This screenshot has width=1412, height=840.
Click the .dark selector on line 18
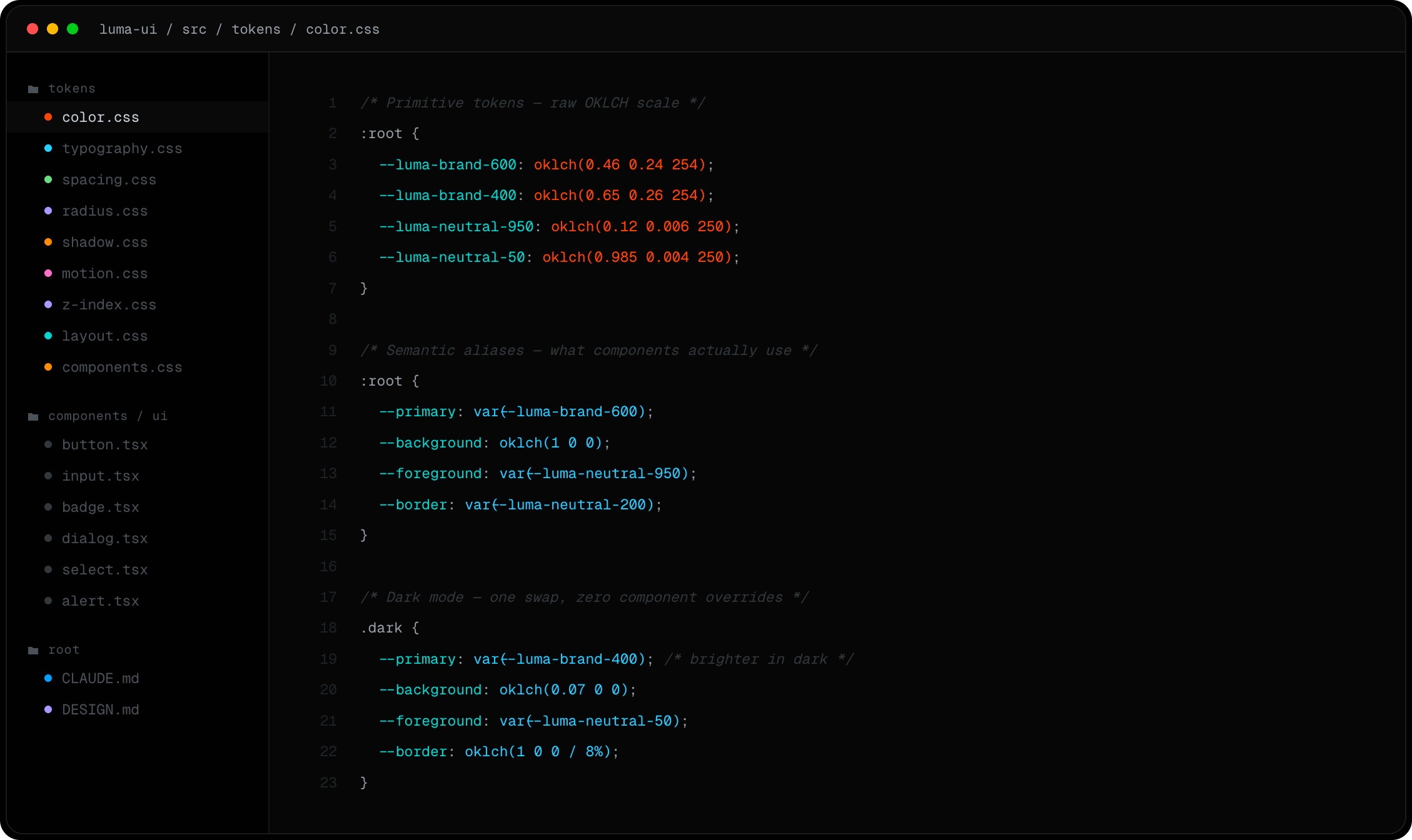tap(381, 627)
